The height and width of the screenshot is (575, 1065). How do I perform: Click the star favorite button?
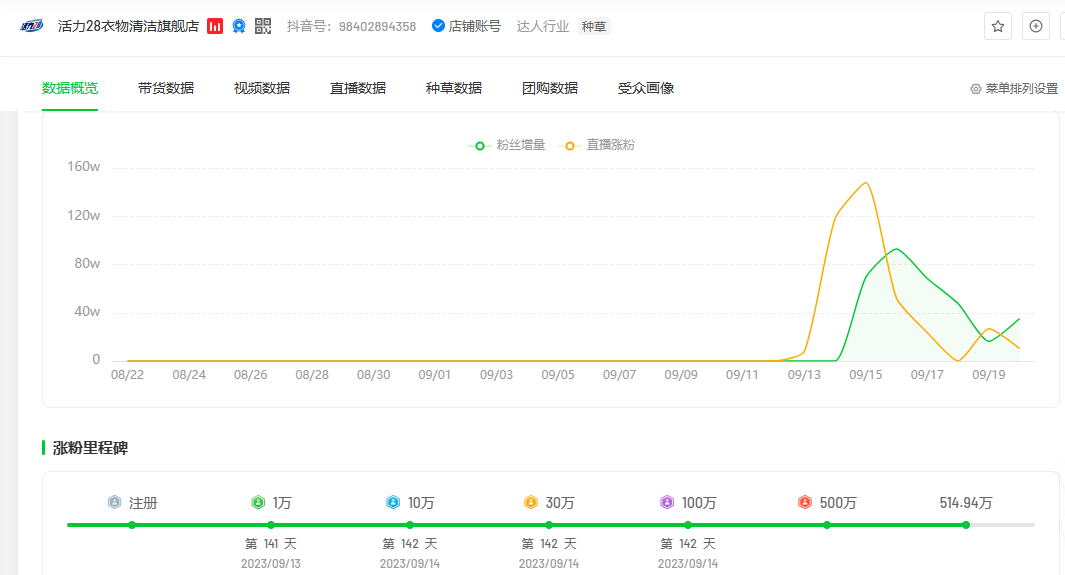pyautogui.click(x=997, y=26)
